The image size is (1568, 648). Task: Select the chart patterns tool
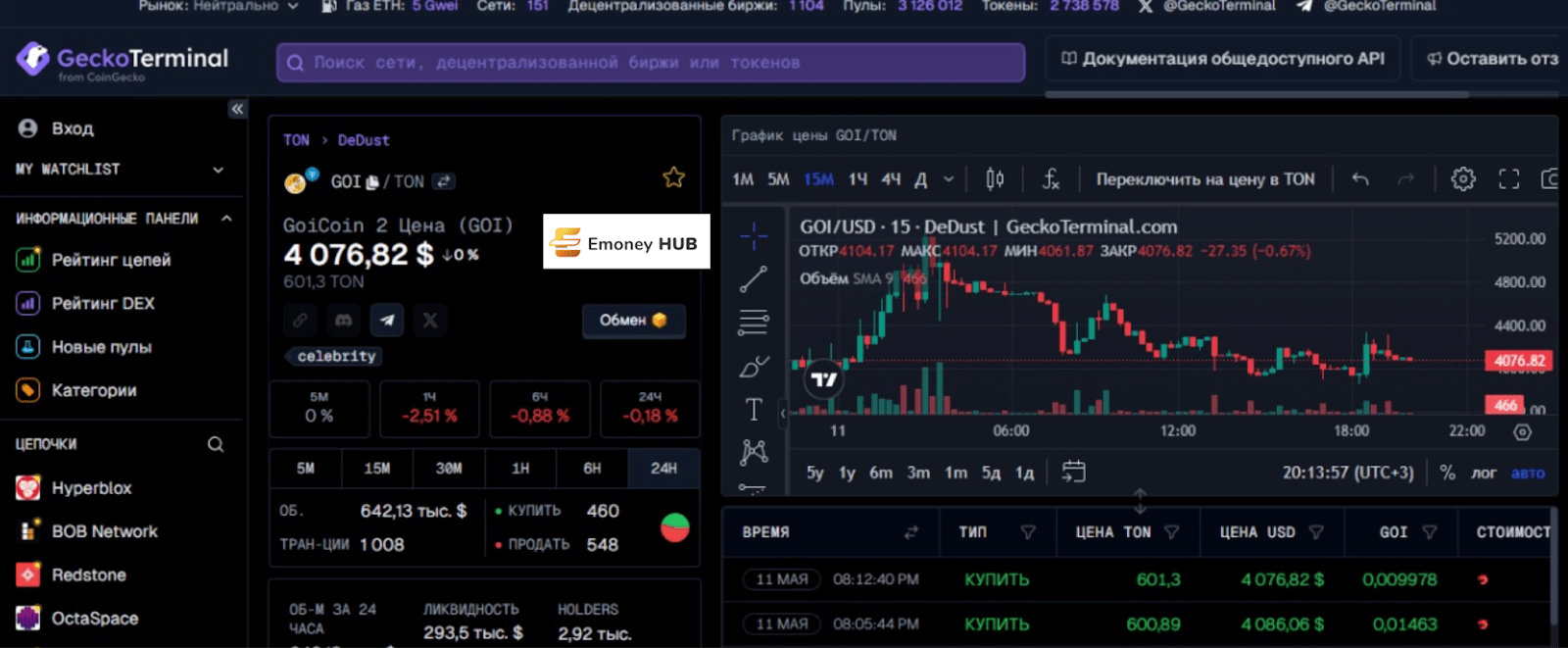pos(754,452)
